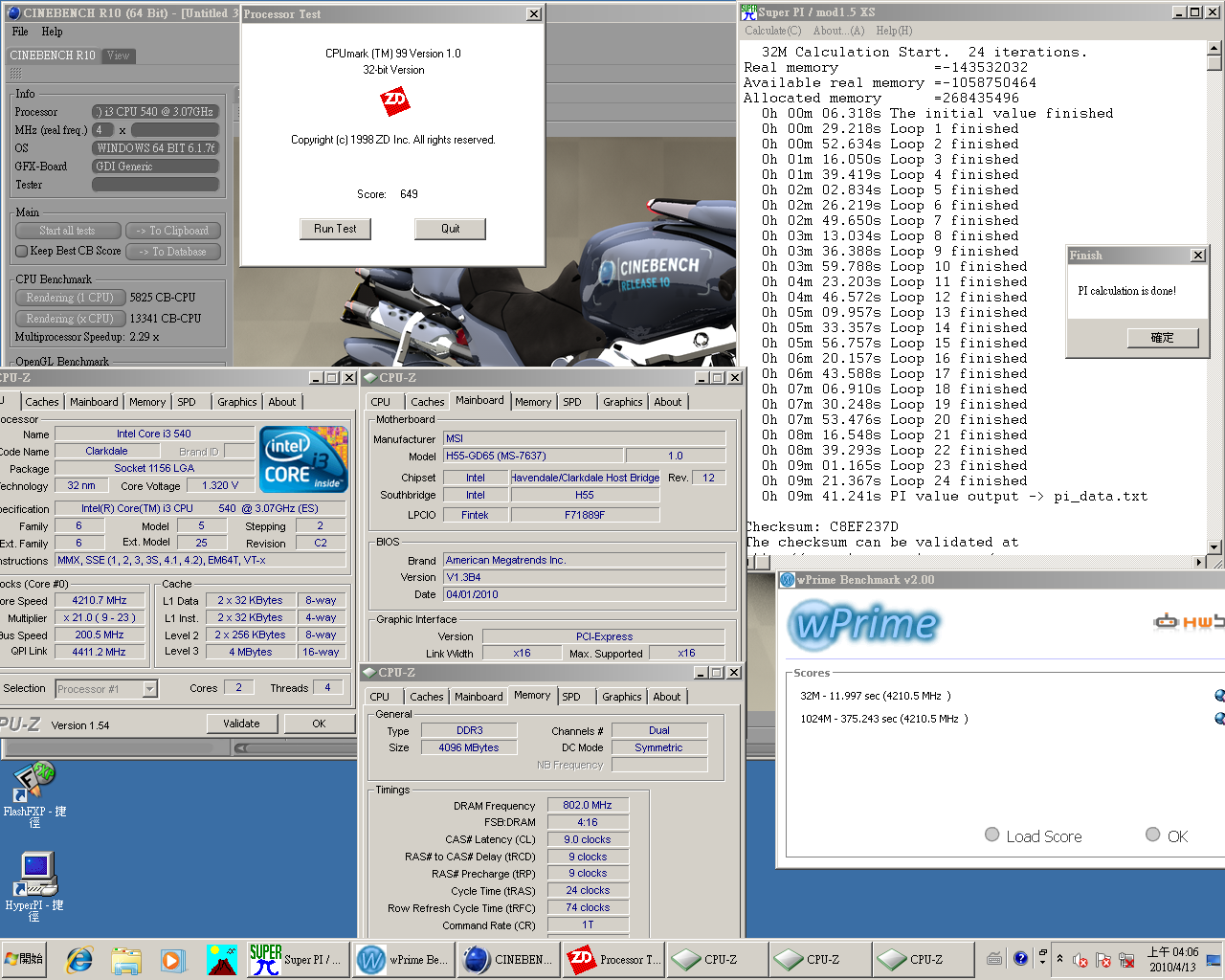The image size is (1225, 980).
Task: Show hidden system tray icons
Action: 1059,959
